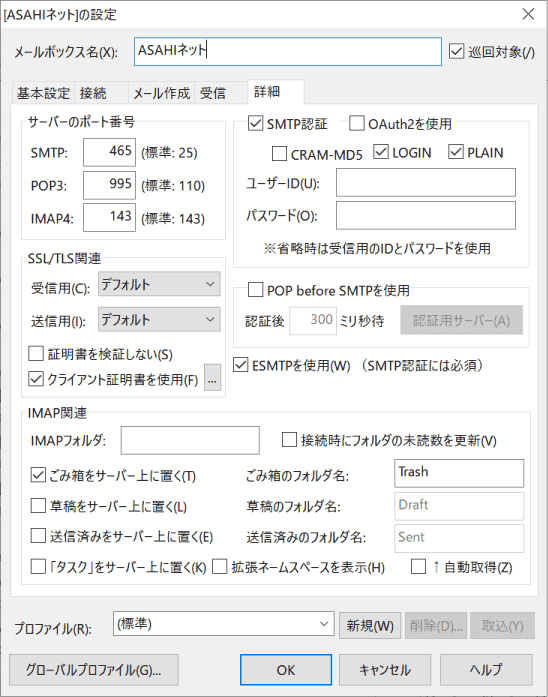Click the IMAPフォルダ text field
Screen dimensions: 548x697
click(x=190, y=441)
